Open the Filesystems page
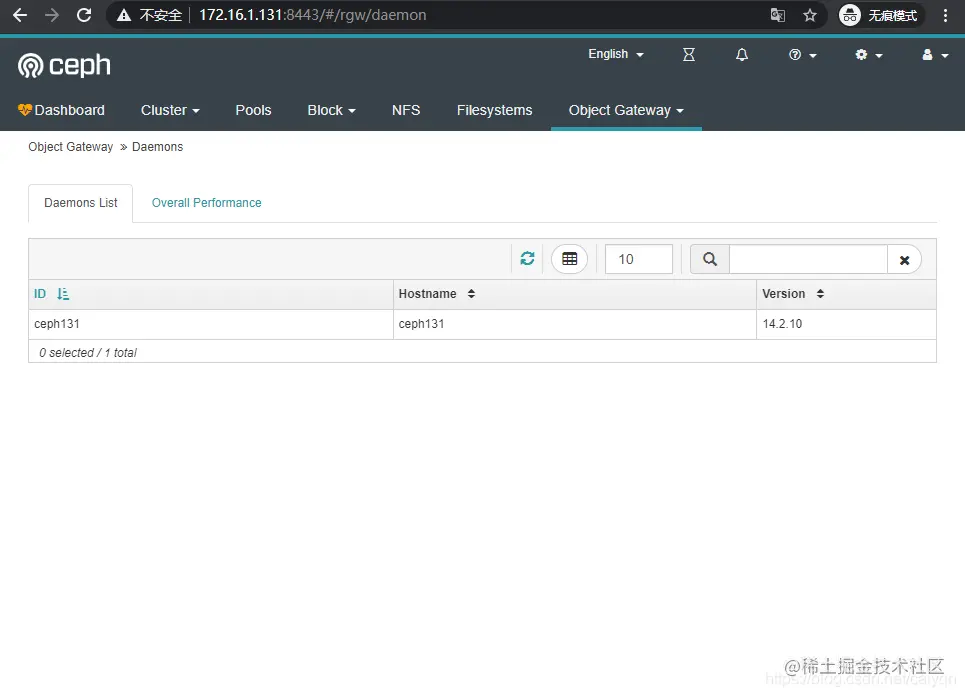Image resolution: width=965 pixels, height=697 pixels. 494,110
